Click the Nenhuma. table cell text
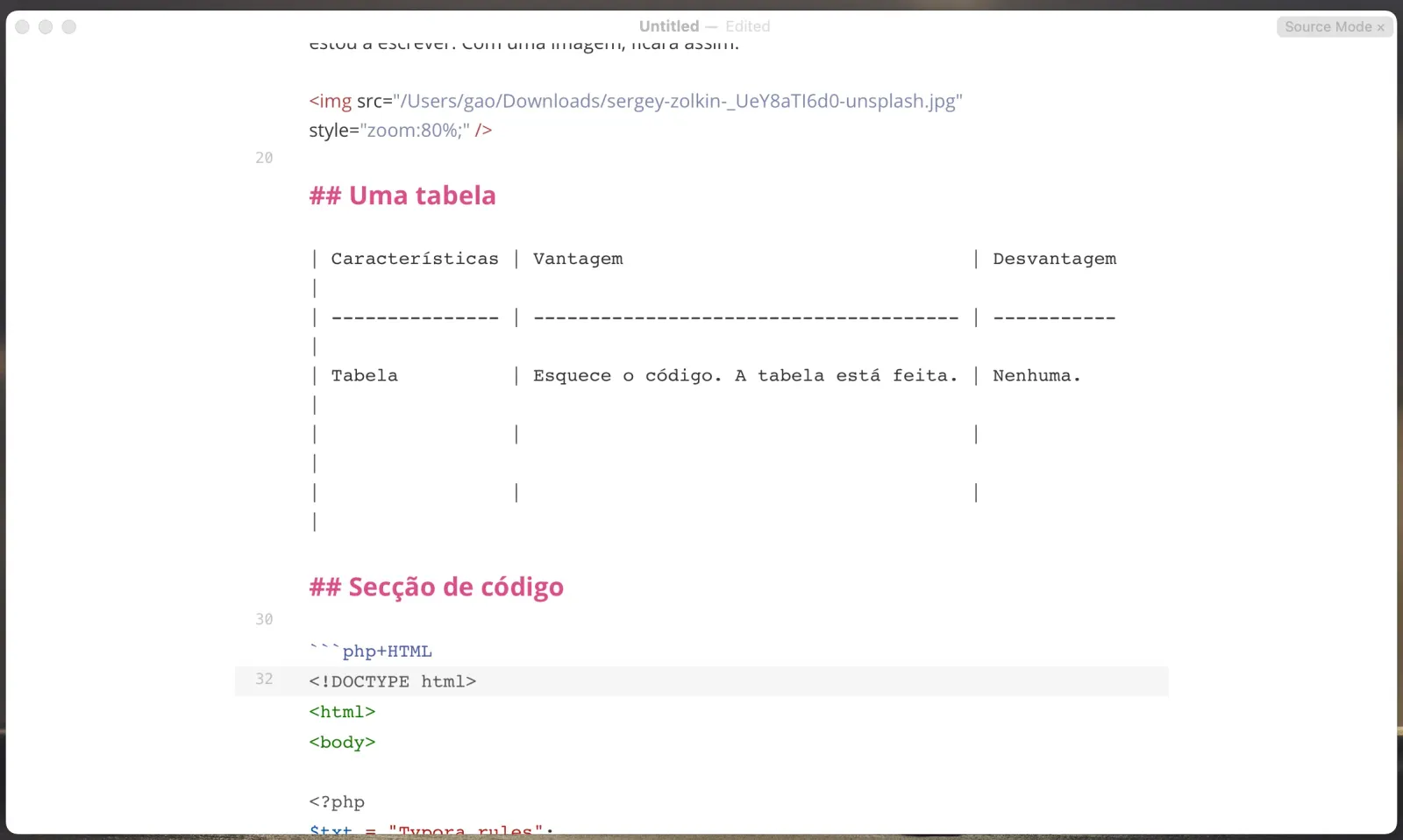The width and height of the screenshot is (1403, 840). 1036,375
